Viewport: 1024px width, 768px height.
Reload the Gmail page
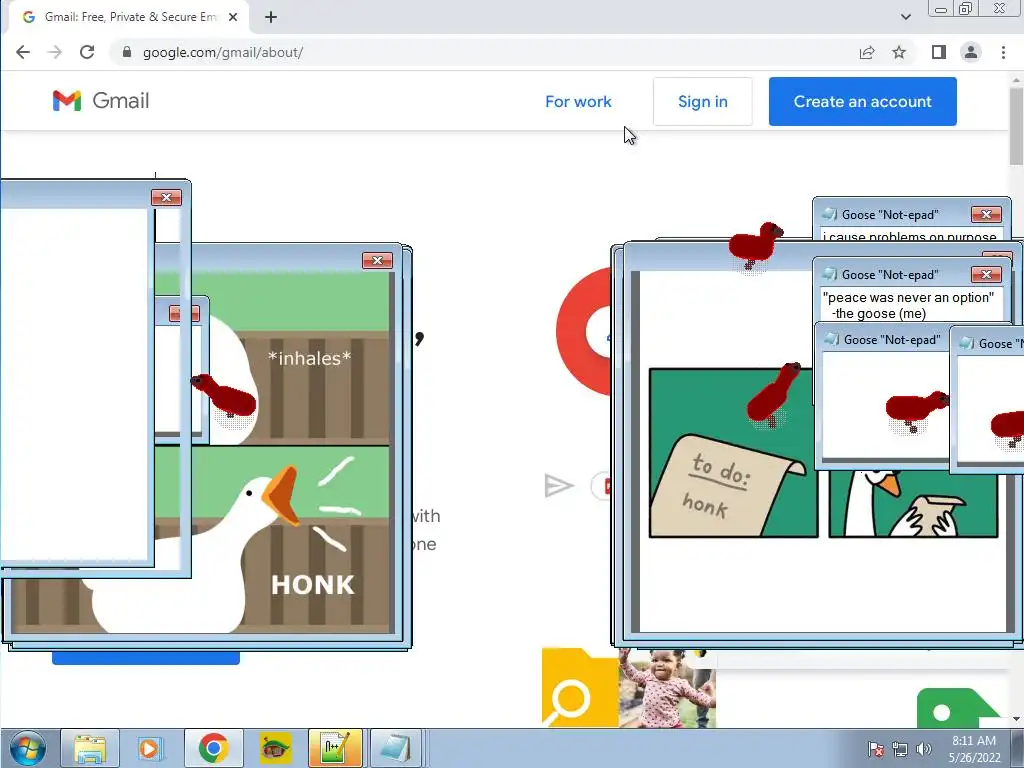[x=87, y=52]
